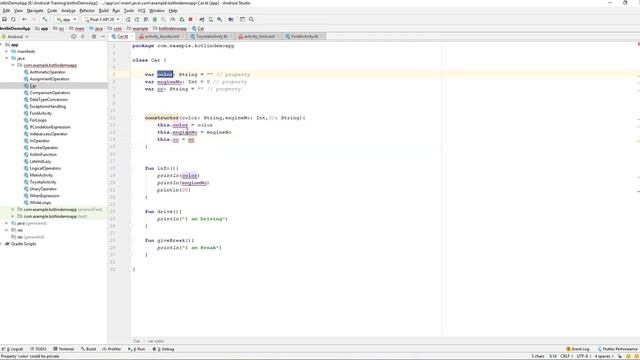Click the Debug bug icon in toolbar
The height and width of the screenshot is (360, 640).
pos(155,19)
